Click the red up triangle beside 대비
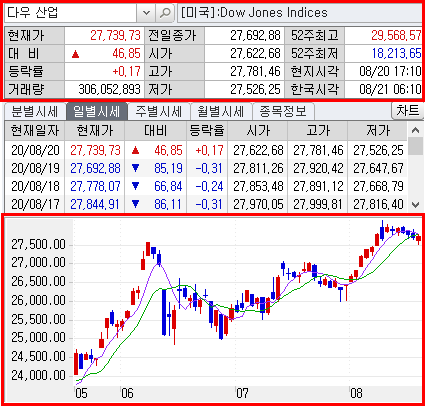Image resolution: width=425 pixels, height=406 pixels. coord(76,54)
